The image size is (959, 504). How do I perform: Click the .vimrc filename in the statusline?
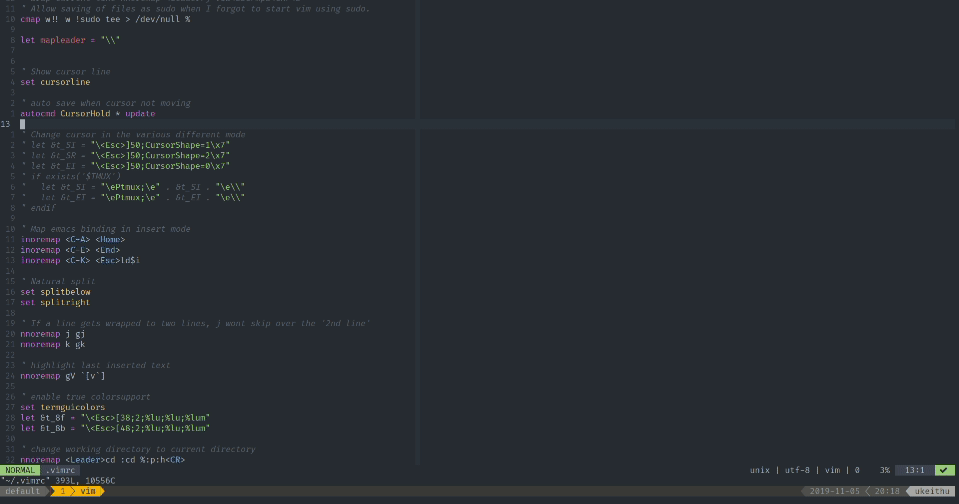pyautogui.click(x=60, y=470)
